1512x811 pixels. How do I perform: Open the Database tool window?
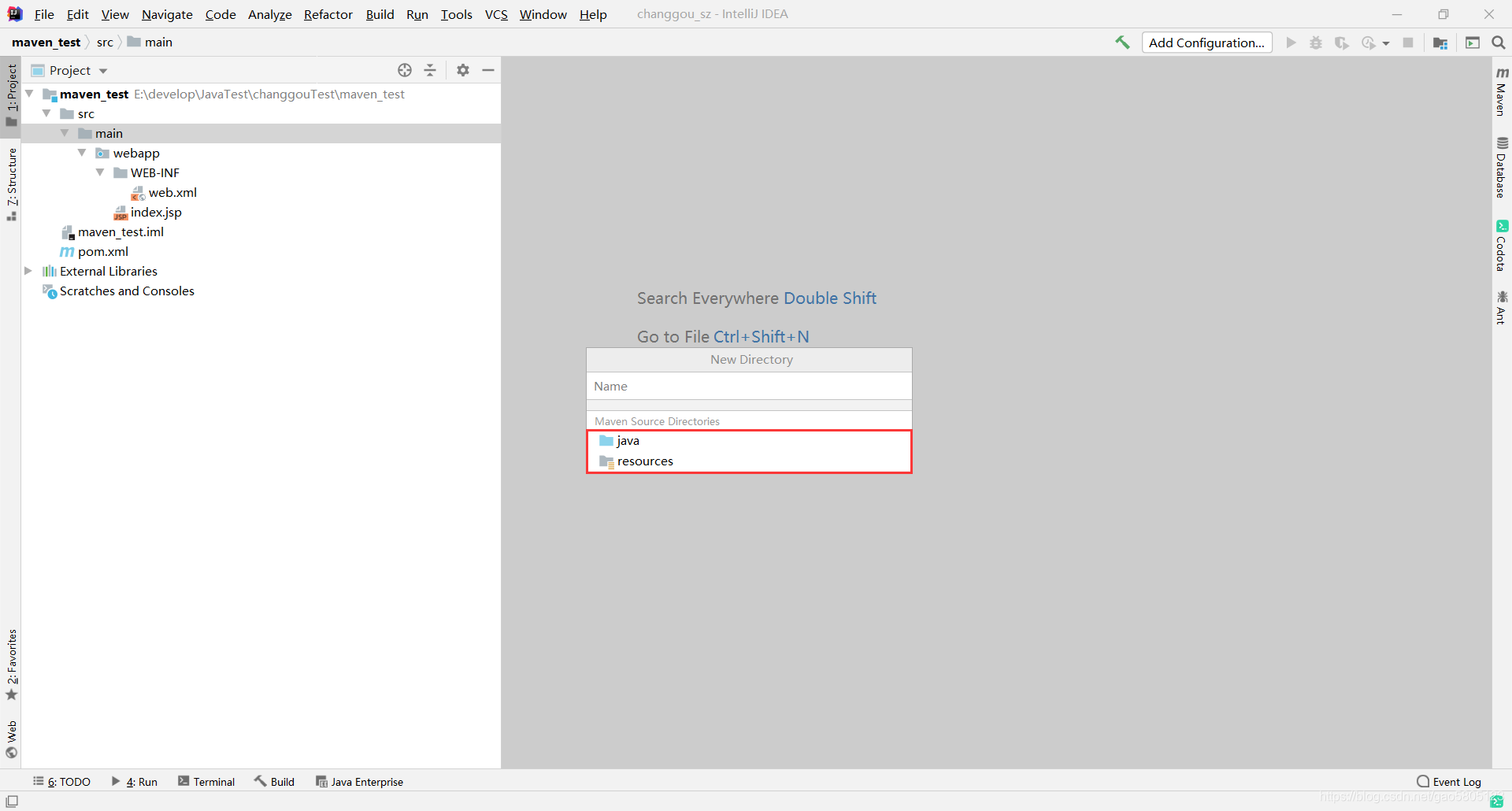pos(1502,168)
